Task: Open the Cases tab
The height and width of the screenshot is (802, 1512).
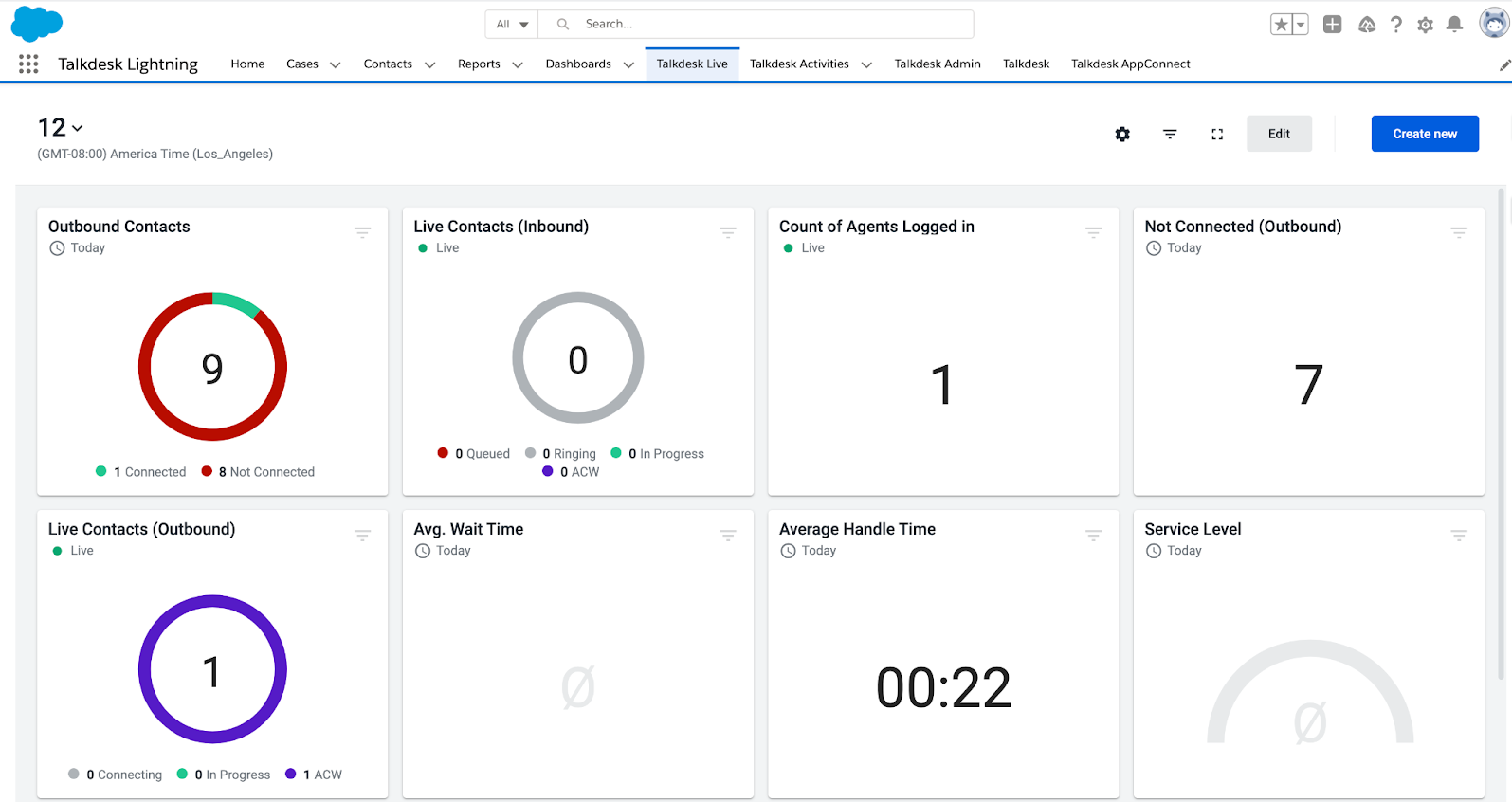Action: click(302, 64)
